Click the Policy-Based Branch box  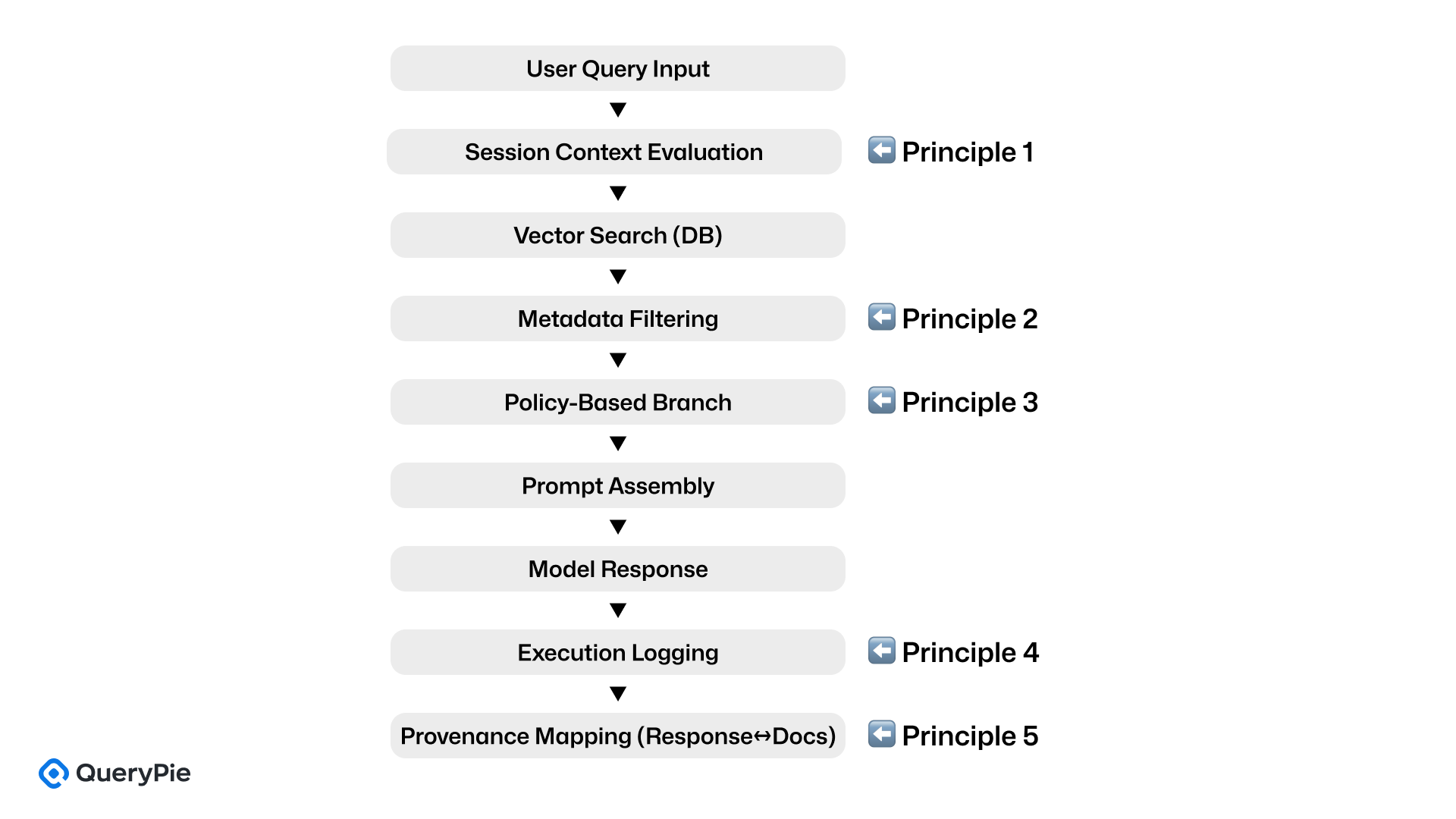point(618,402)
